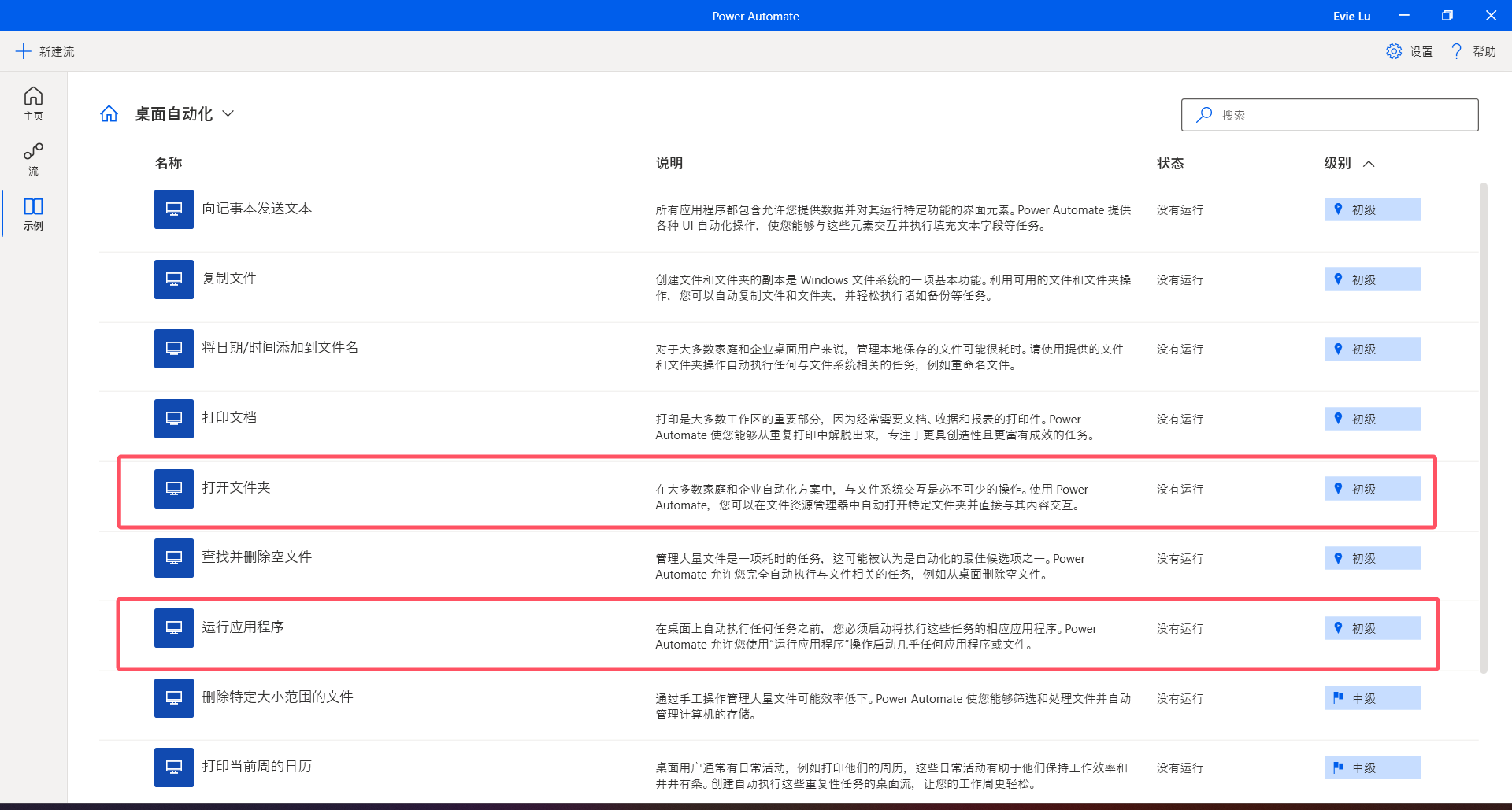The width and height of the screenshot is (1512, 810).
Task: Click the flow icon for 删除特定大小范围的文件
Action: [x=174, y=698]
